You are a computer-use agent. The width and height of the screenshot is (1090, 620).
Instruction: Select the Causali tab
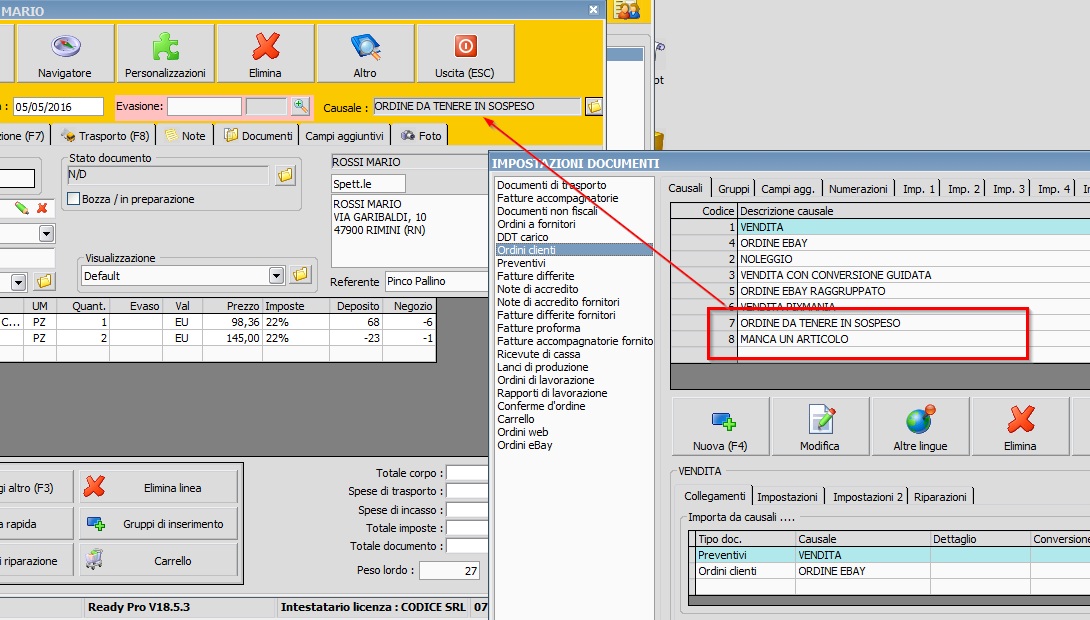tap(685, 188)
